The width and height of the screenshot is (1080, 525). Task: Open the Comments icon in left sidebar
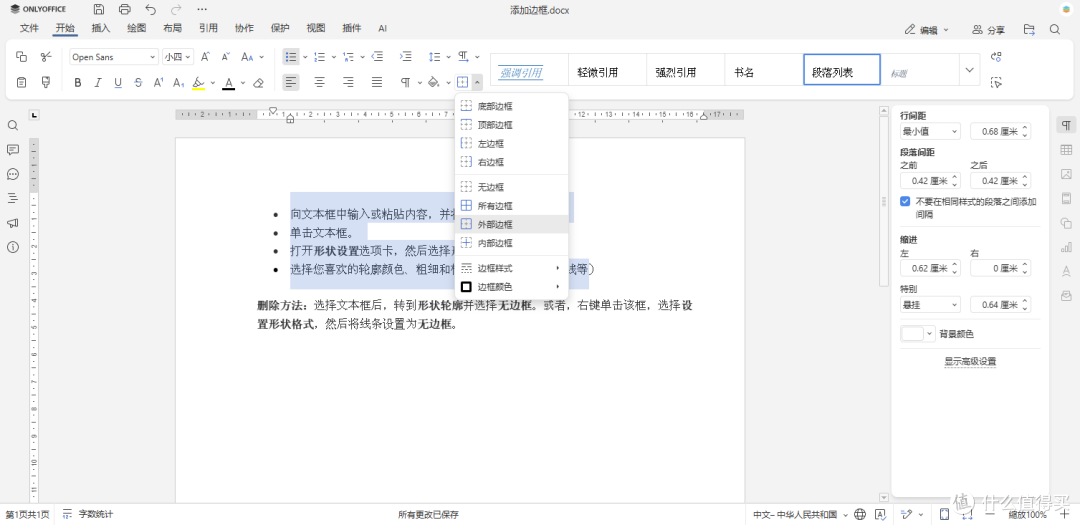click(12, 150)
